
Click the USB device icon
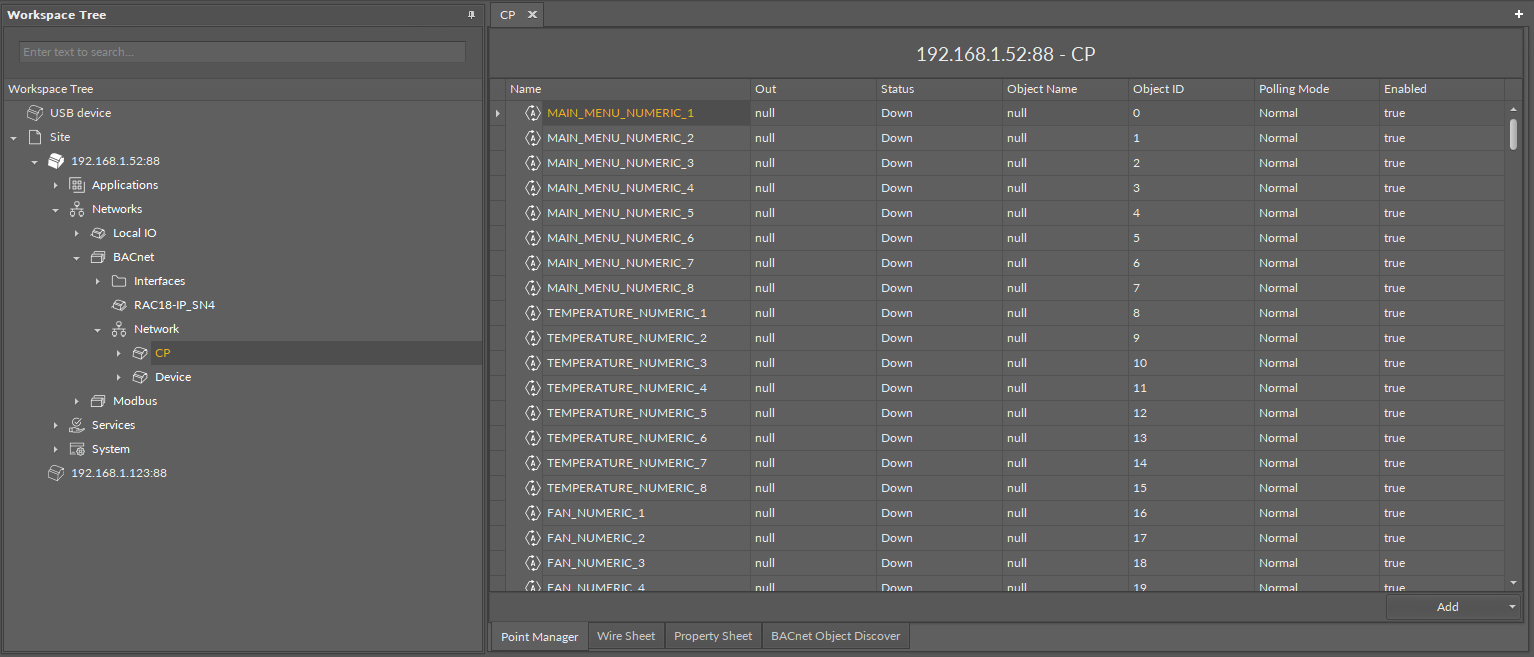click(x=37, y=112)
